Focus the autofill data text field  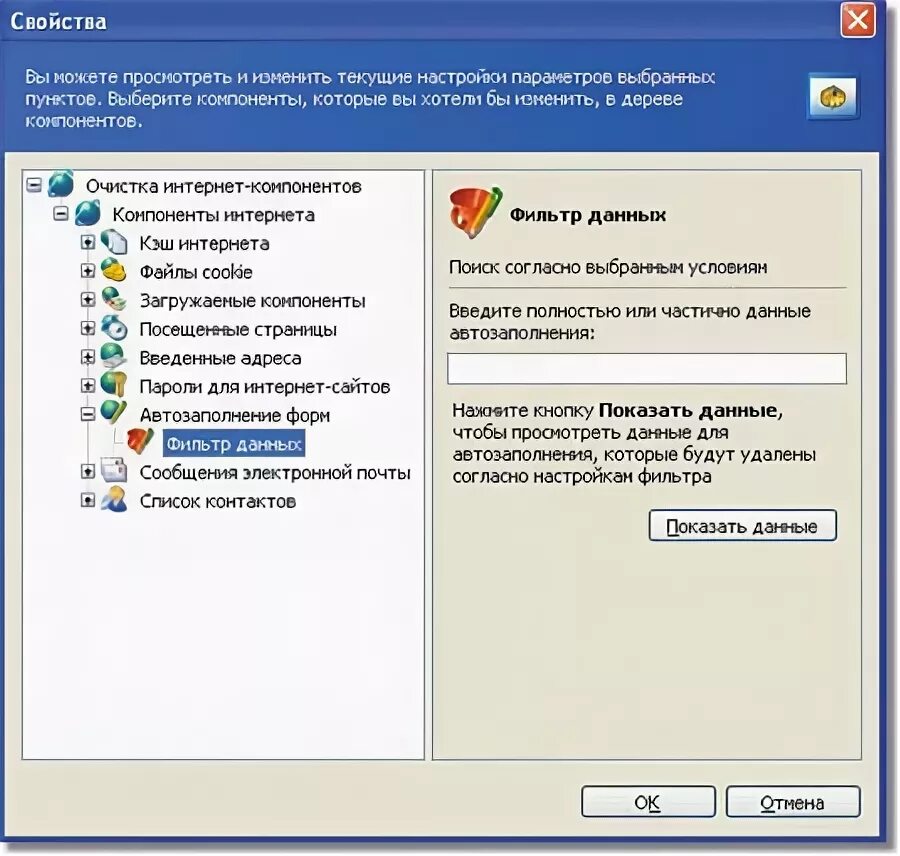point(647,368)
